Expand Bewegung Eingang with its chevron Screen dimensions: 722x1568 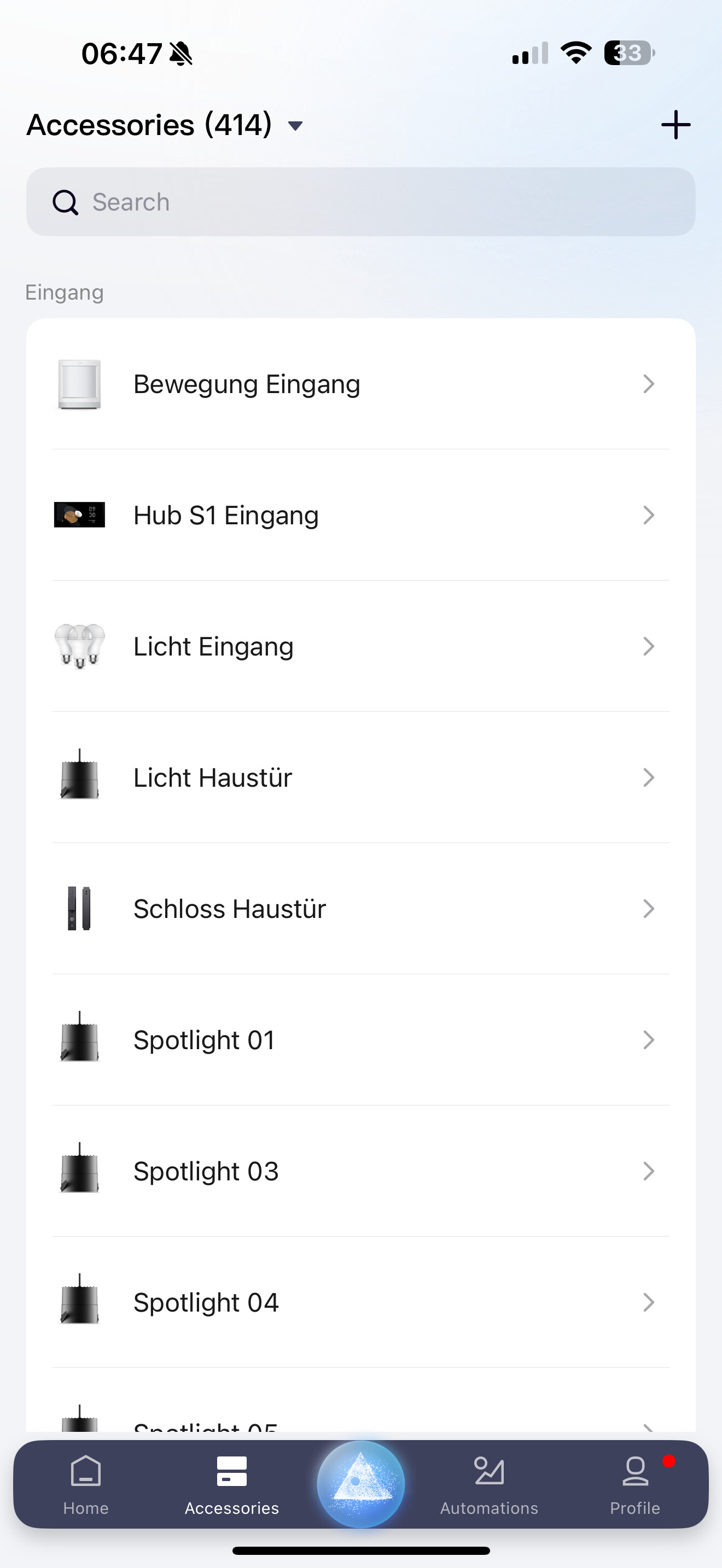pos(648,384)
